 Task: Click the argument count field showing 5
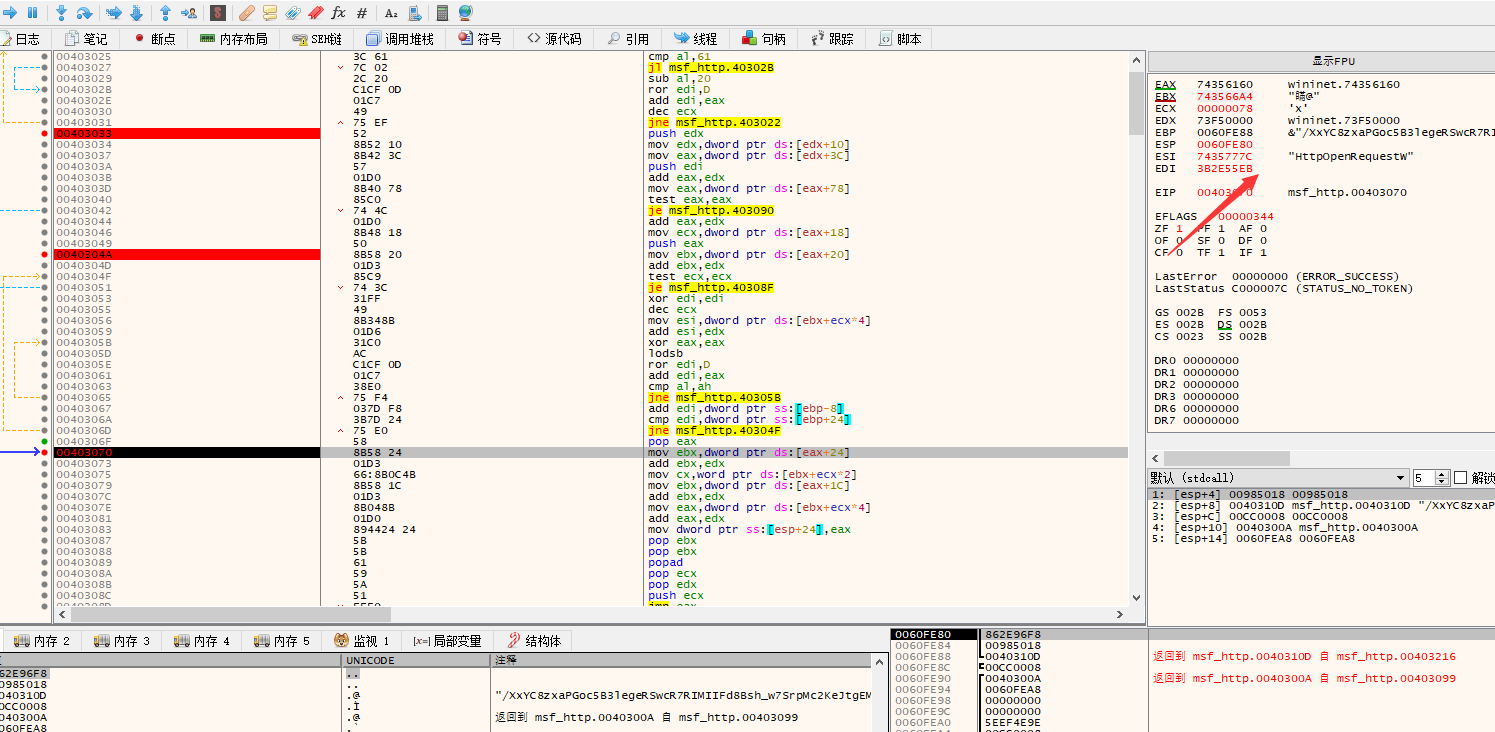pyautogui.click(x=1425, y=478)
